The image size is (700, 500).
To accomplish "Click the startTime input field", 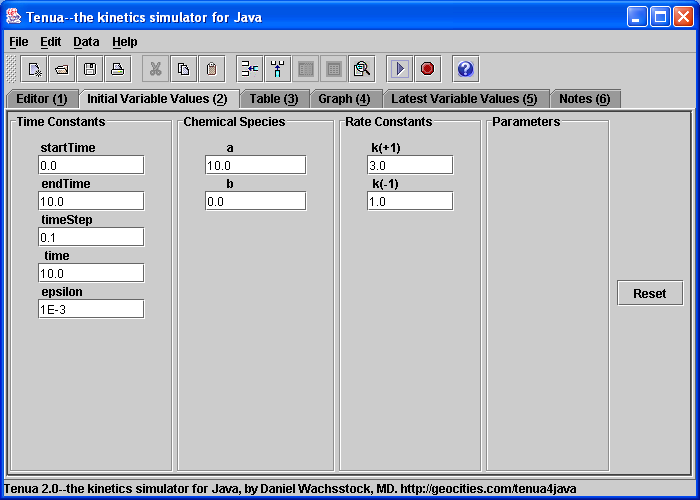I will [91, 165].
